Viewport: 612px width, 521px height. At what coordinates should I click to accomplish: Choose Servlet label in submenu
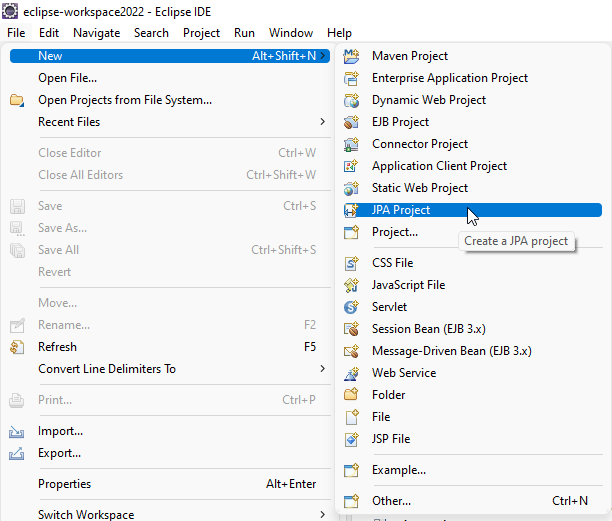(389, 307)
